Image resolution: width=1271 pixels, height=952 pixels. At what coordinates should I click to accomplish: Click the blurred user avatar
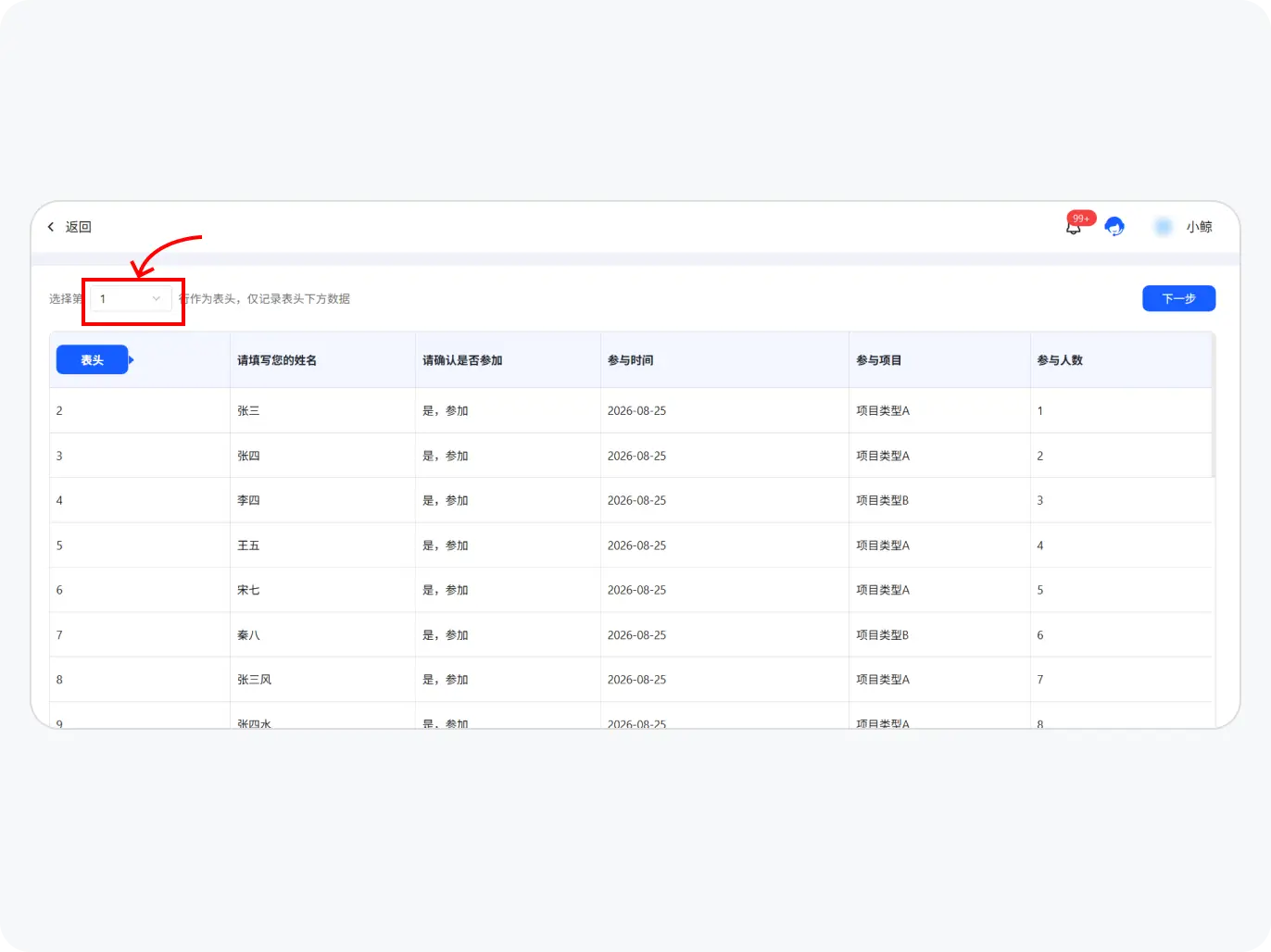click(1164, 227)
